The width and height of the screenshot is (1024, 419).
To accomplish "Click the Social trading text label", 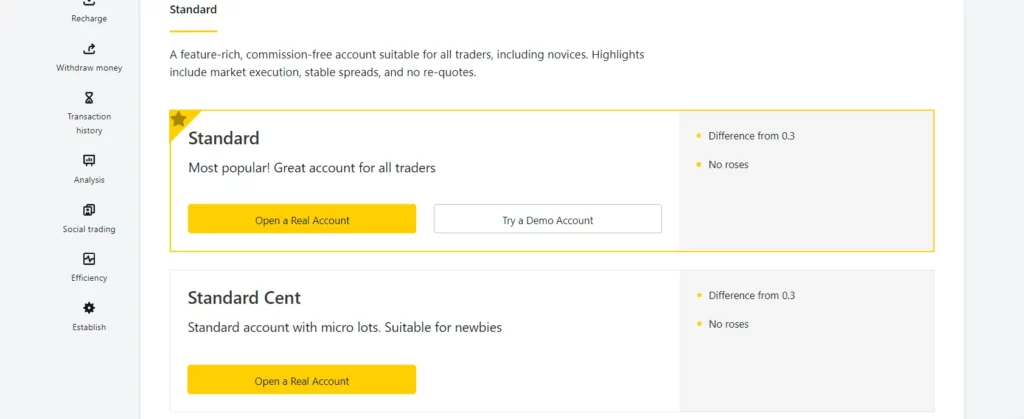I will tap(89, 229).
